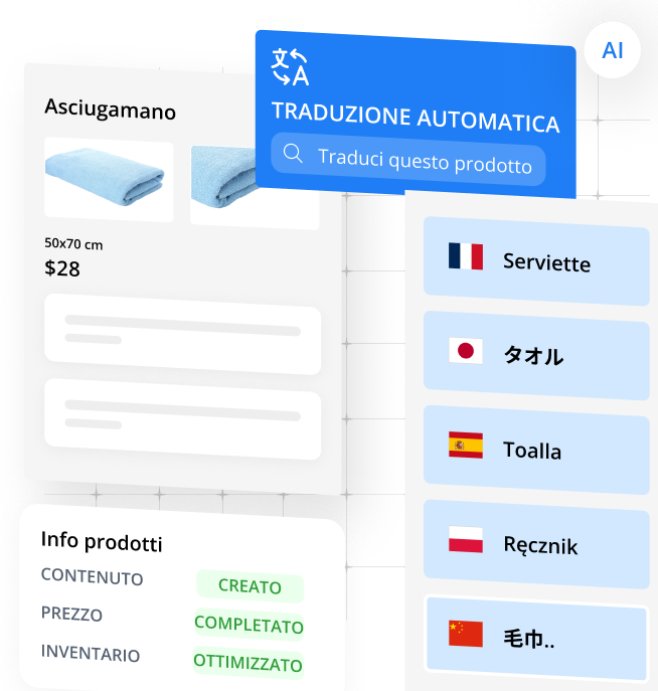The width and height of the screenshot is (658, 691).
Task: Click the Spanish flag icon
Action: coord(465,445)
